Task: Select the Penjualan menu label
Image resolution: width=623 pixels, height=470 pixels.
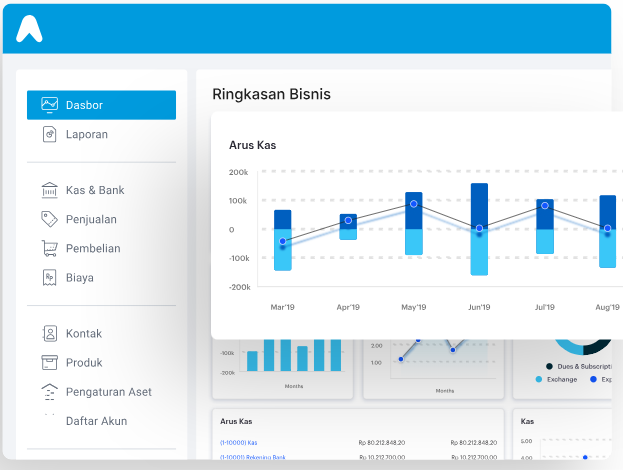Action: click(91, 219)
